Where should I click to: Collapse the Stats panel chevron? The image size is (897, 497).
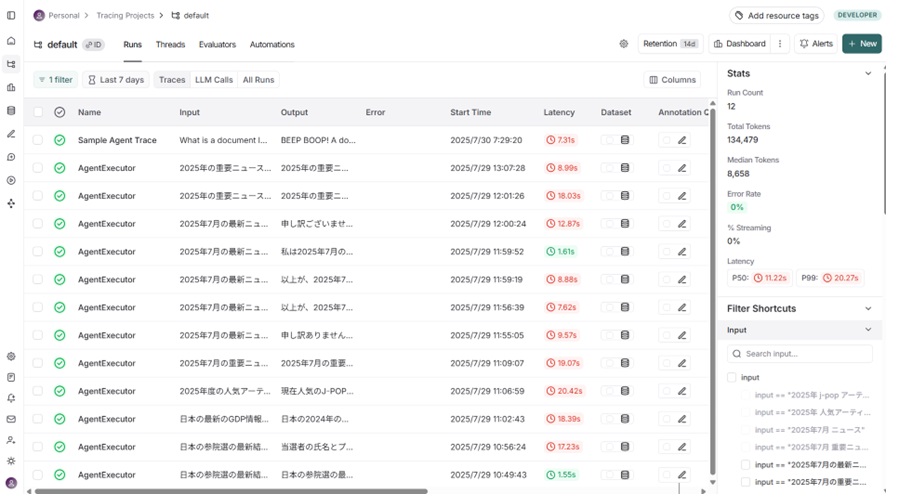coord(868,74)
